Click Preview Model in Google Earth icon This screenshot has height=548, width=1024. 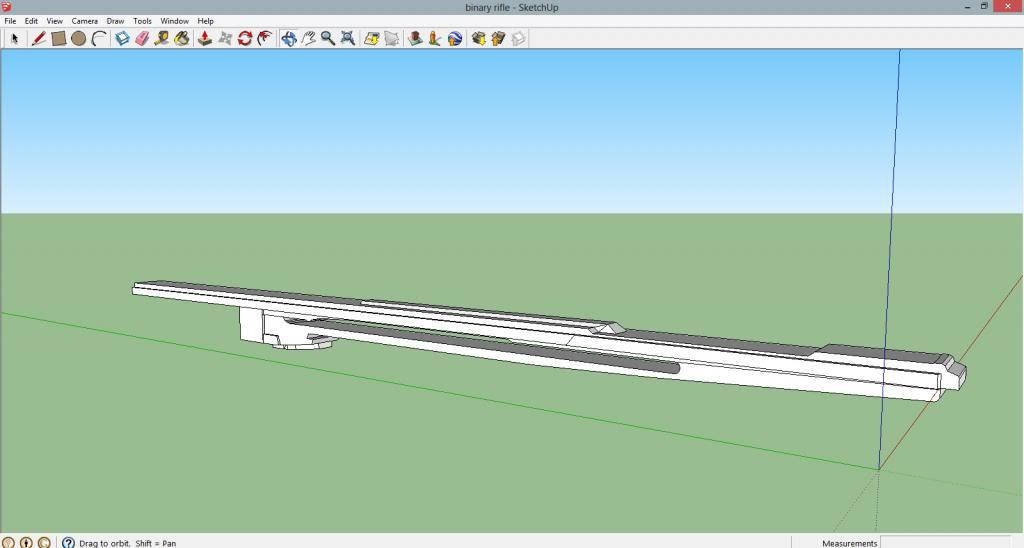pyautogui.click(x=455, y=39)
